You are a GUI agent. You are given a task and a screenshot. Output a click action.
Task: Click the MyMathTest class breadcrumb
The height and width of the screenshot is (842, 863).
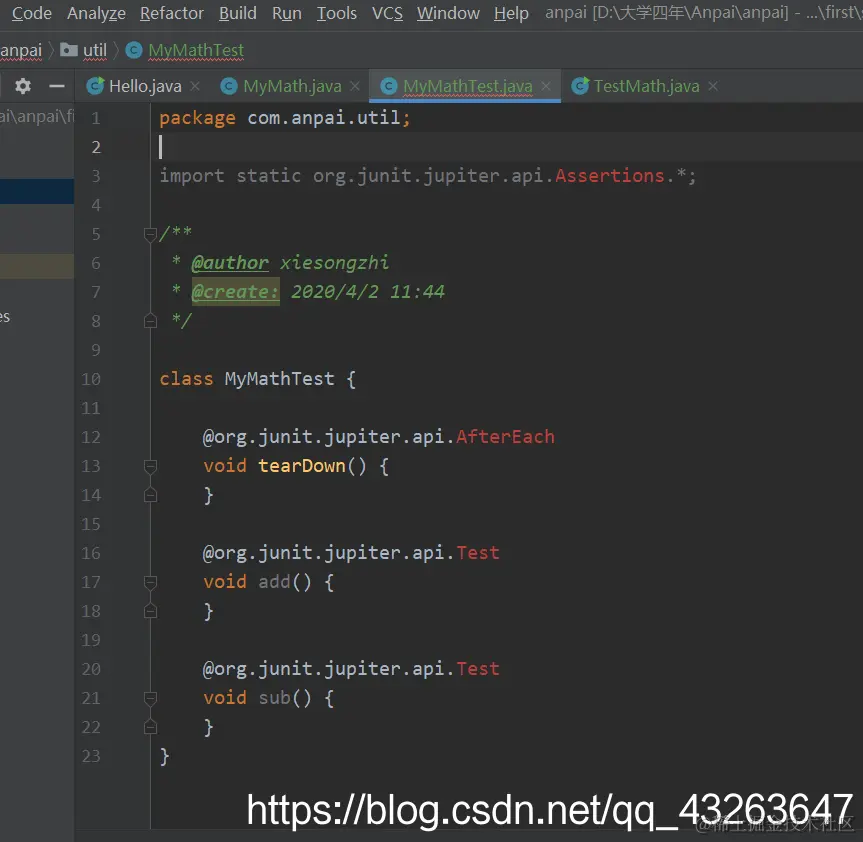[196, 51]
